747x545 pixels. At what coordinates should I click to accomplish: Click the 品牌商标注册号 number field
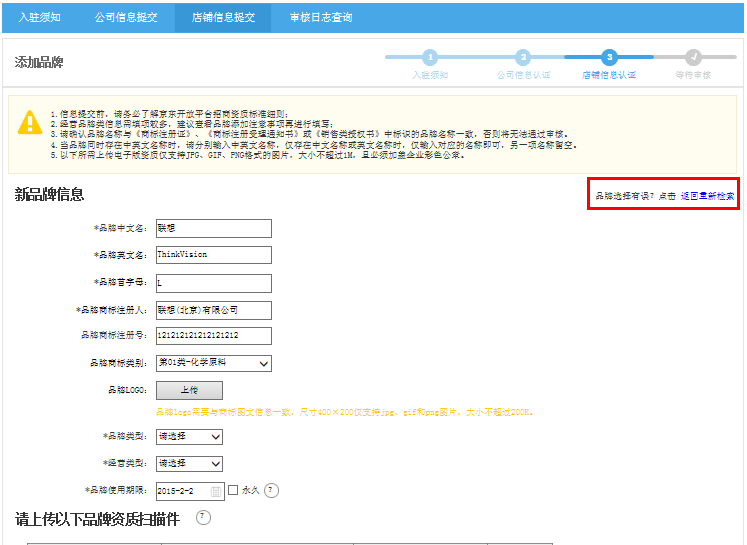(214, 335)
